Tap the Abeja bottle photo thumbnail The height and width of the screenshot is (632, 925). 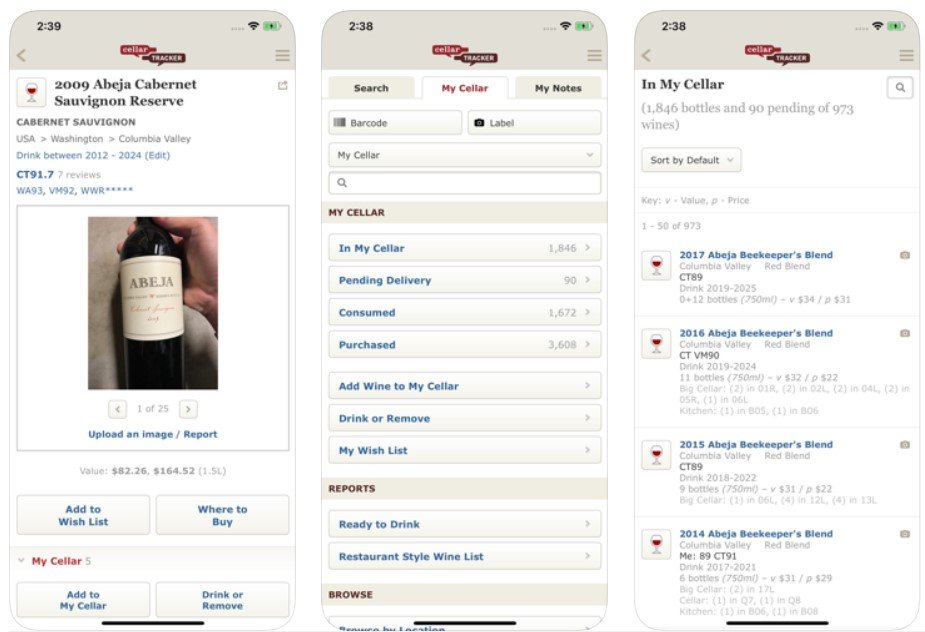153,303
